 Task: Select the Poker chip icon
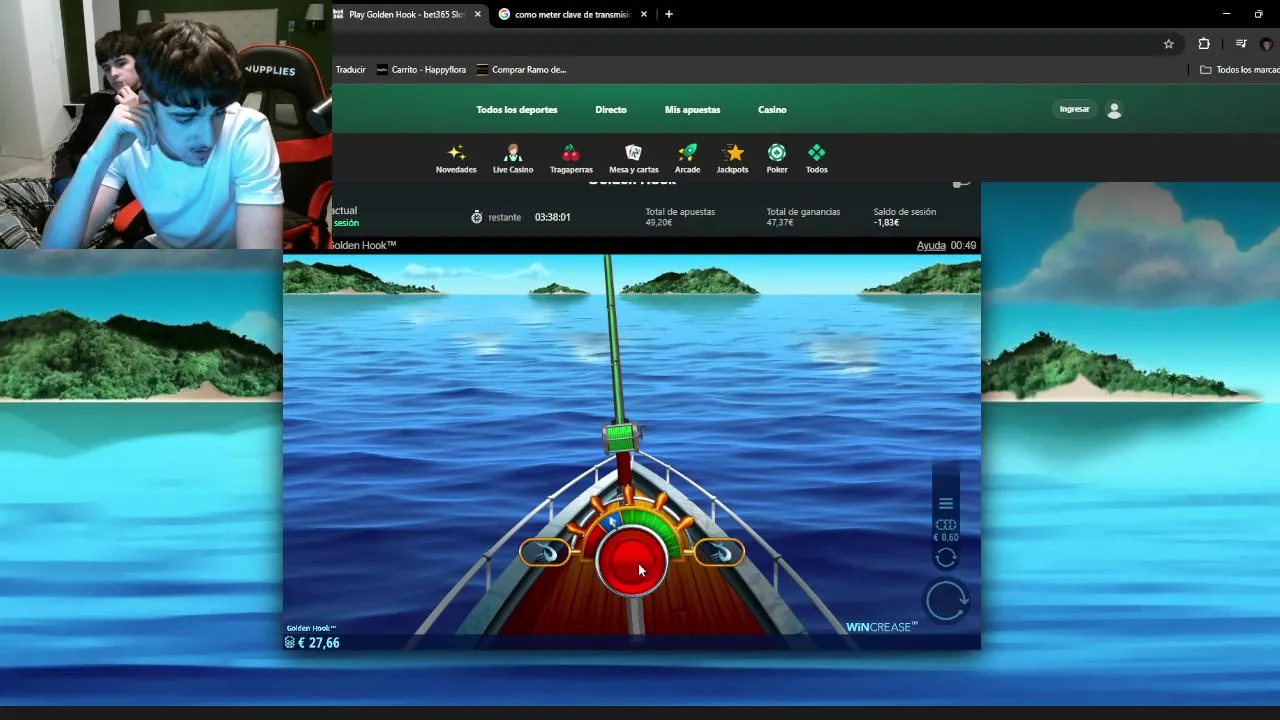(777, 153)
